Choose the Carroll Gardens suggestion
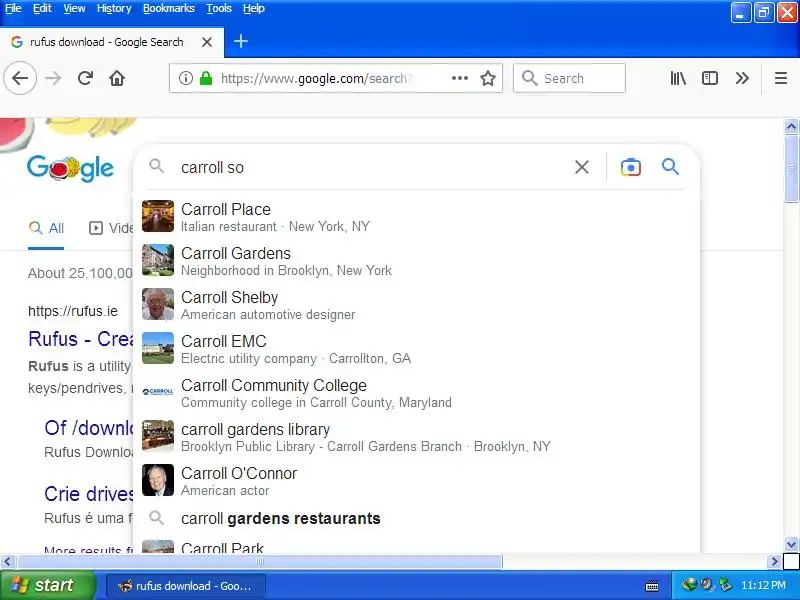 point(416,260)
